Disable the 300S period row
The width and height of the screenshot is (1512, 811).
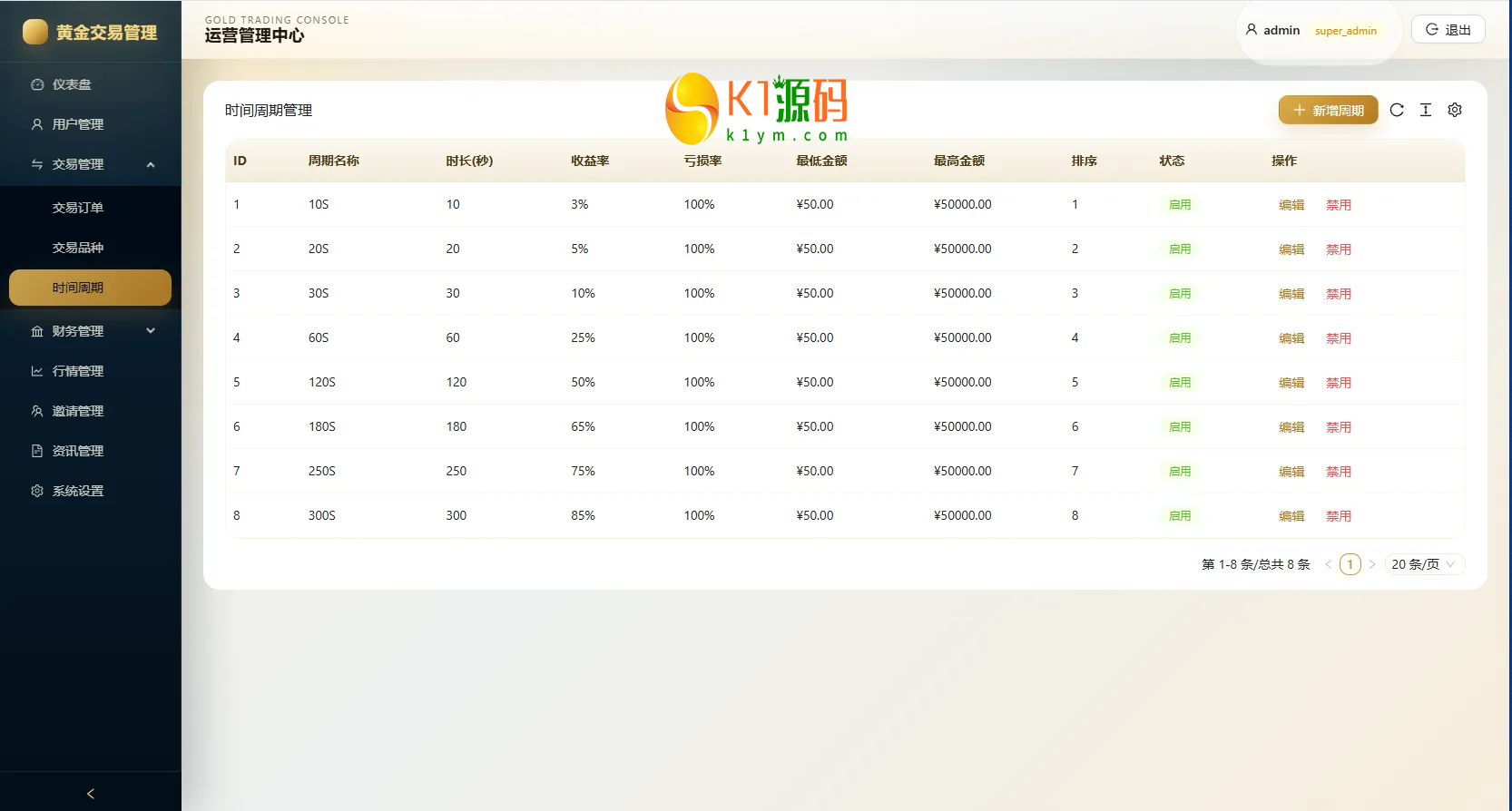[x=1339, y=516]
